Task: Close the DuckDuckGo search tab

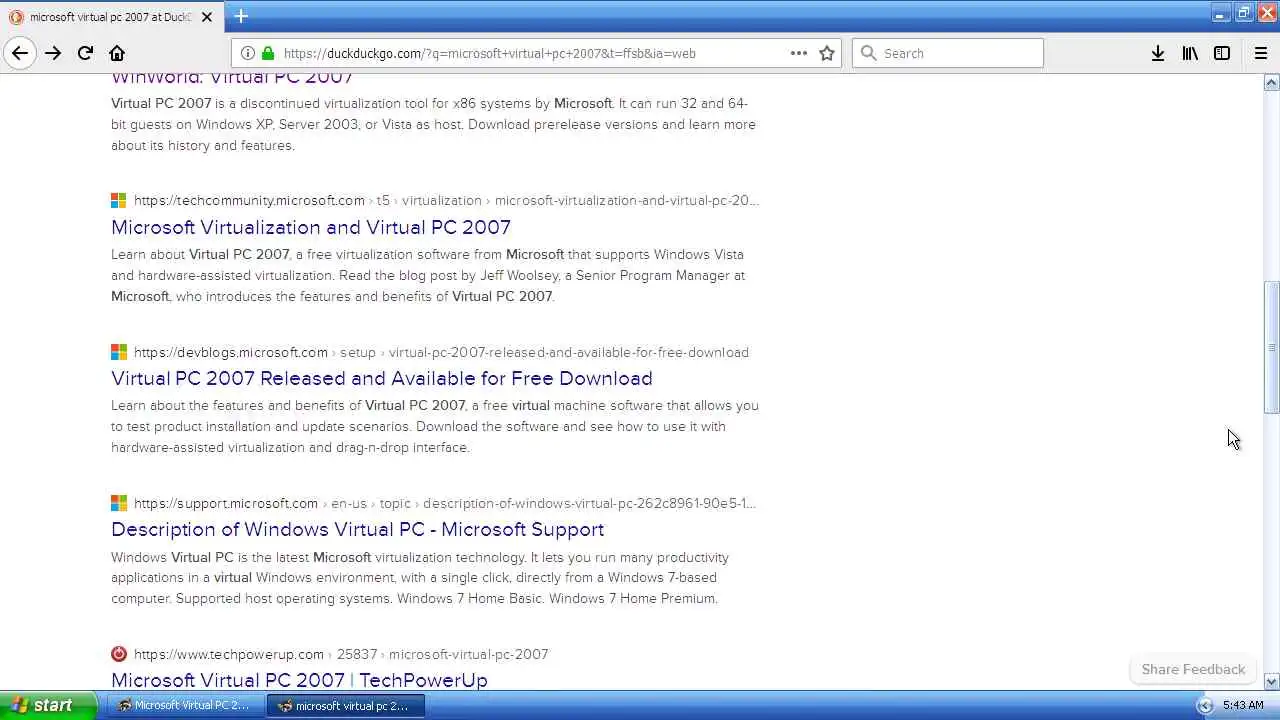Action: point(207,17)
